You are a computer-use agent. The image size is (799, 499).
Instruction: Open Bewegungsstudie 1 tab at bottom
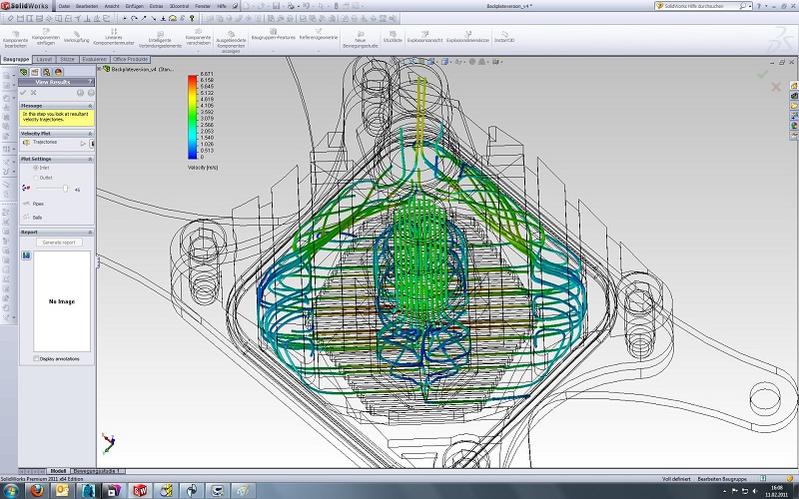(x=97, y=471)
